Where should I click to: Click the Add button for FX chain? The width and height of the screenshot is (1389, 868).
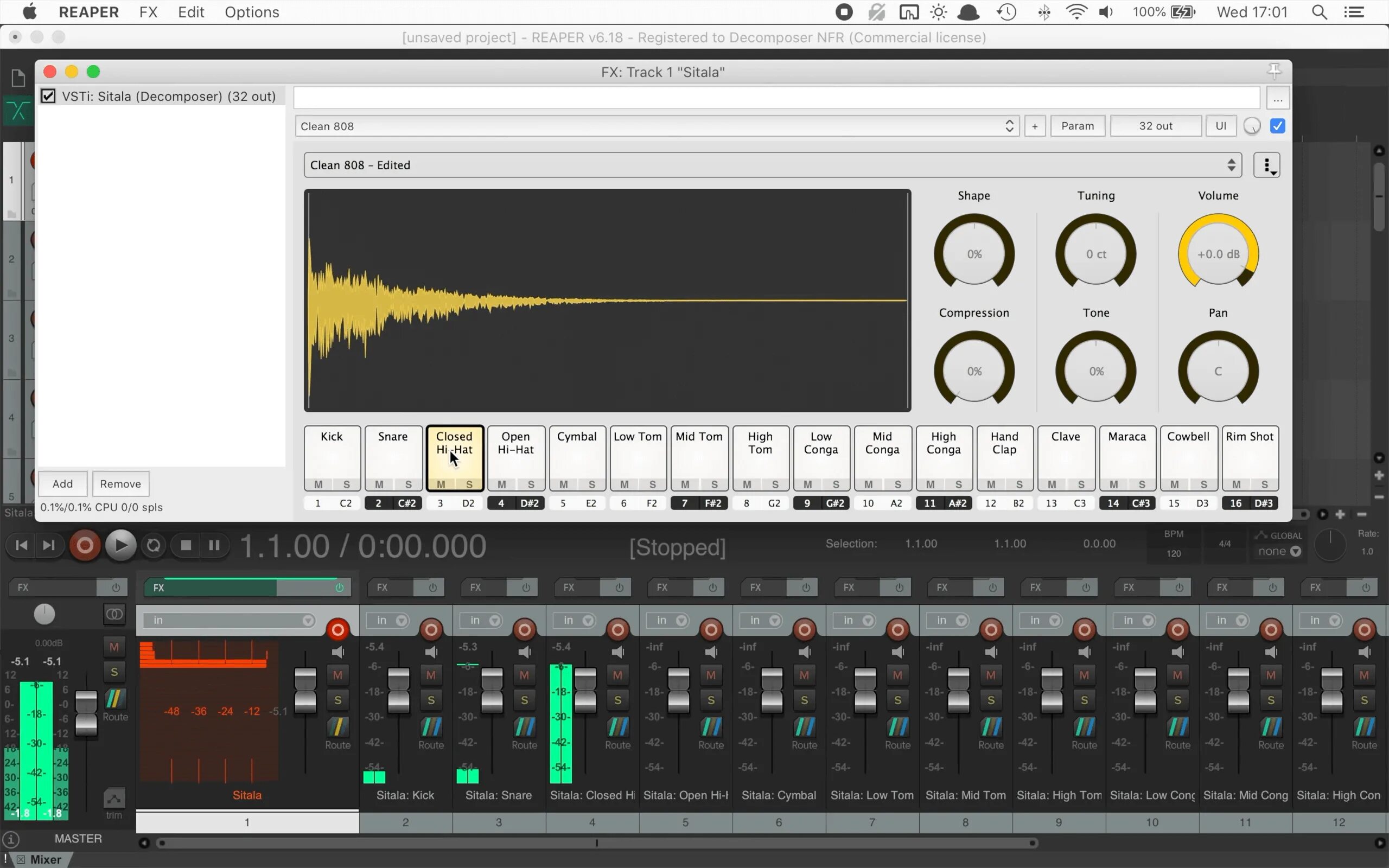tap(62, 483)
